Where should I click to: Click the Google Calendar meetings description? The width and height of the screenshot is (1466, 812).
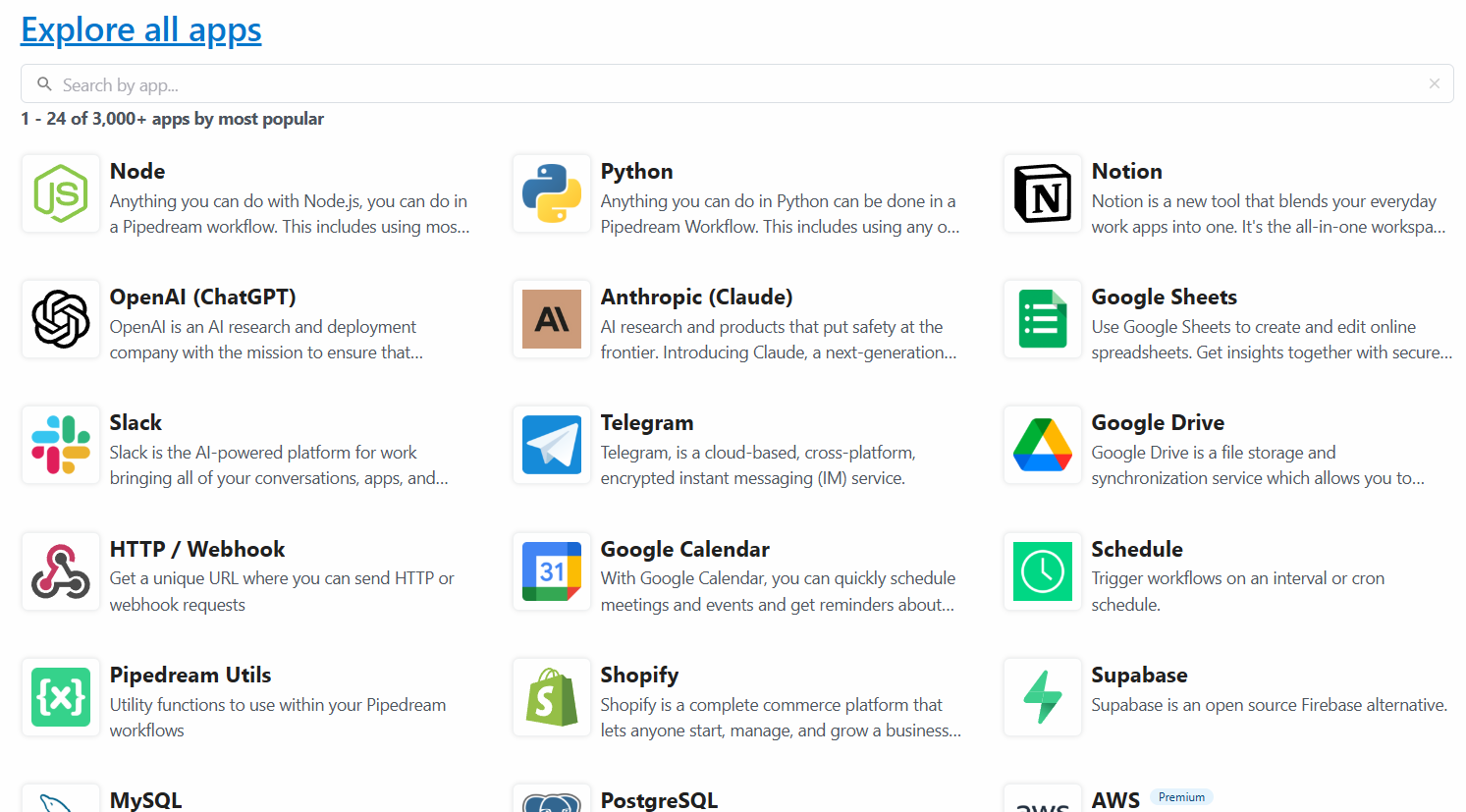[x=779, y=592]
